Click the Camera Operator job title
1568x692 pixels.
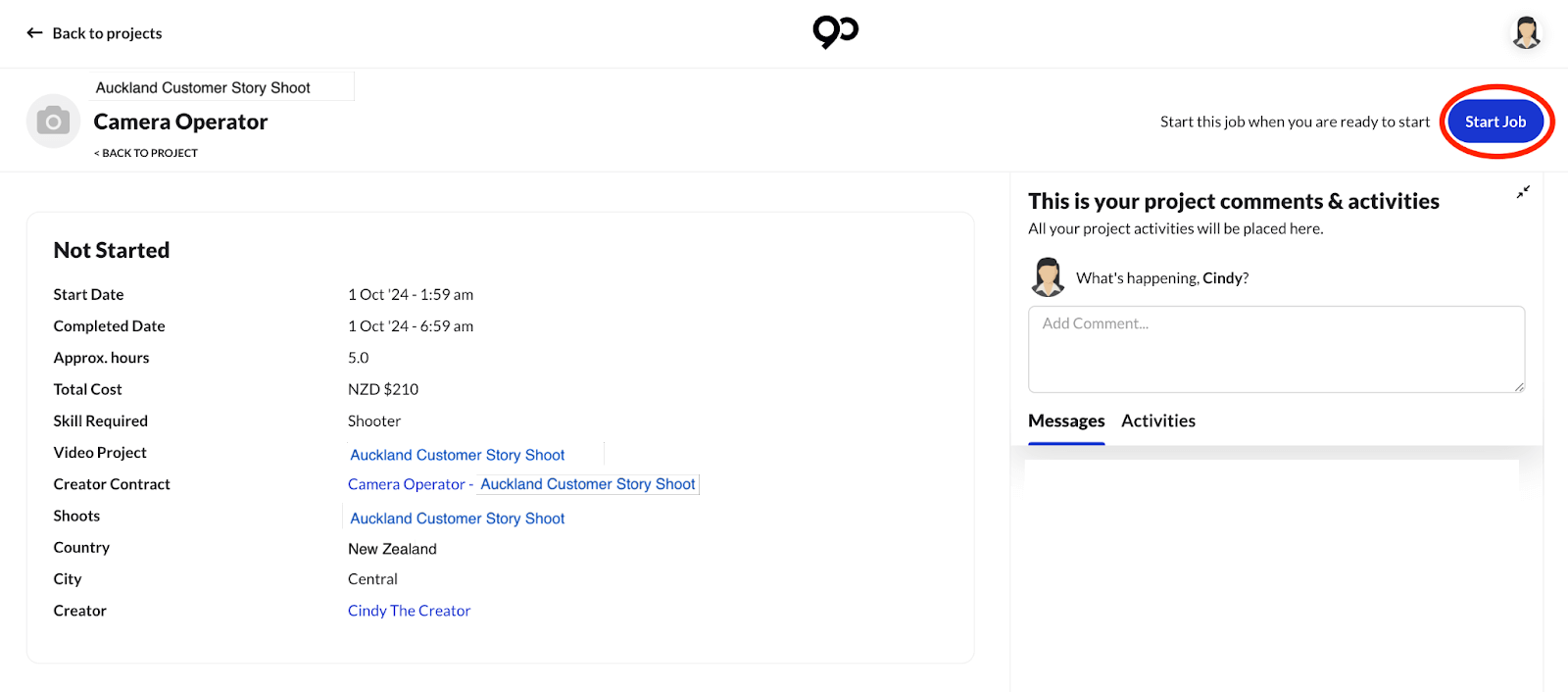180,122
